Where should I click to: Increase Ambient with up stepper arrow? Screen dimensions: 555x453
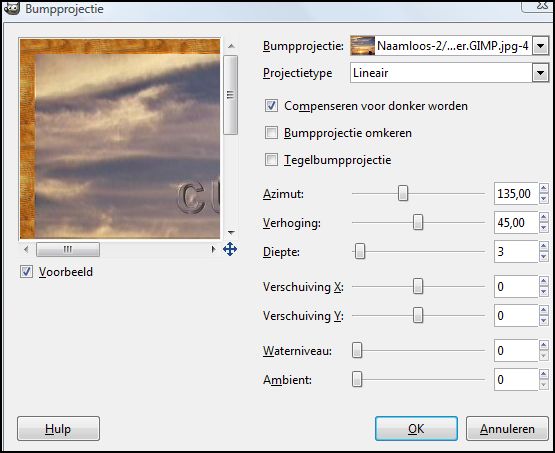click(544, 374)
